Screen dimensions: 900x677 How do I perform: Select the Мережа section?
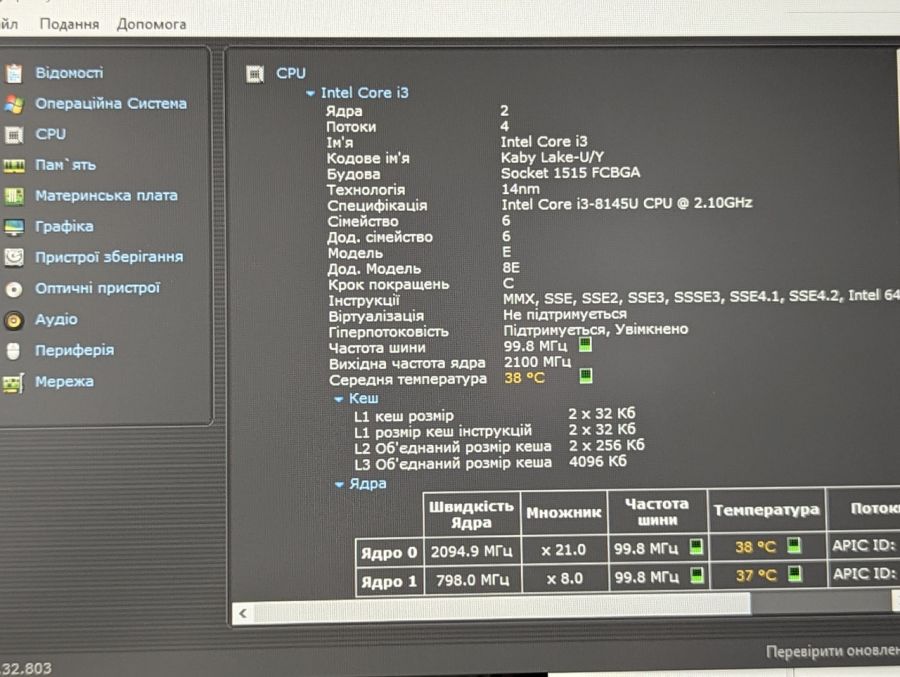click(x=64, y=381)
